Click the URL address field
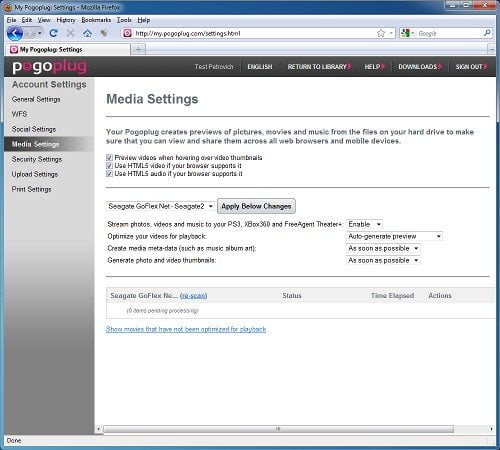This screenshot has height=450, width=500. 253,33
